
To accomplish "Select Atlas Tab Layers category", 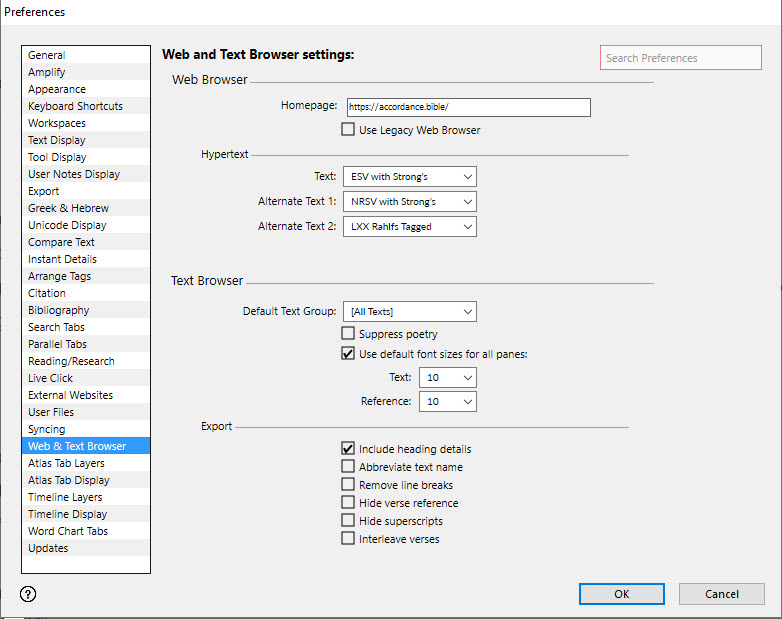I will (x=66, y=463).
